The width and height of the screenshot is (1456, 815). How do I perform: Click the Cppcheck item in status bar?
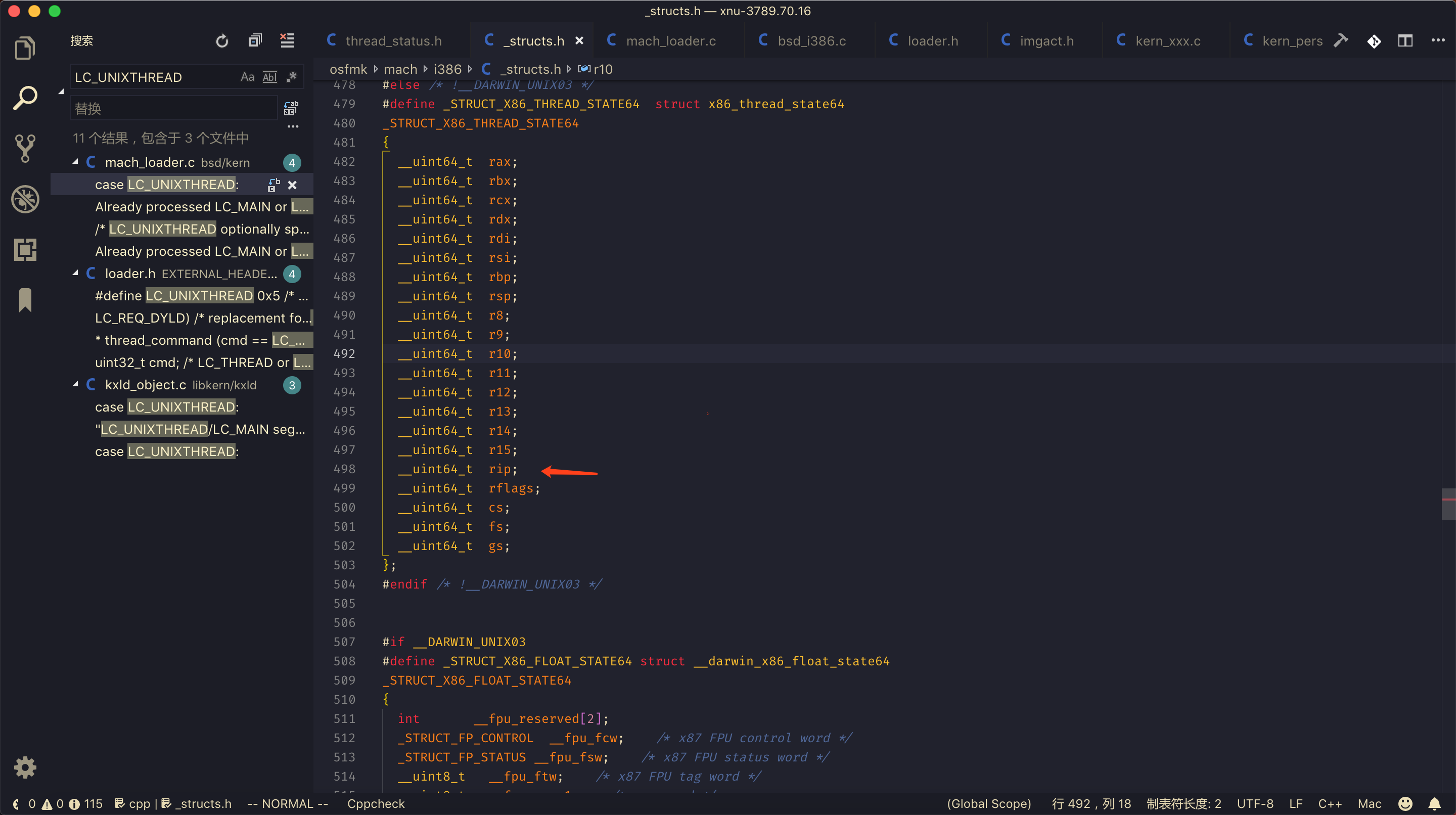coord(375,804)
